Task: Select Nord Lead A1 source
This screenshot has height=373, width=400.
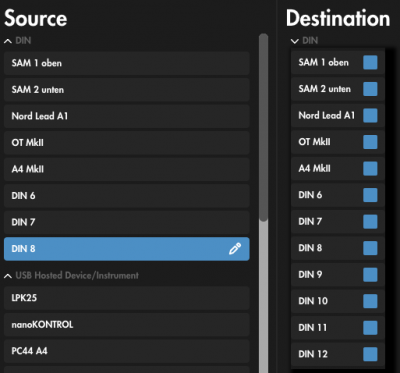Action: tap(127, 116)
